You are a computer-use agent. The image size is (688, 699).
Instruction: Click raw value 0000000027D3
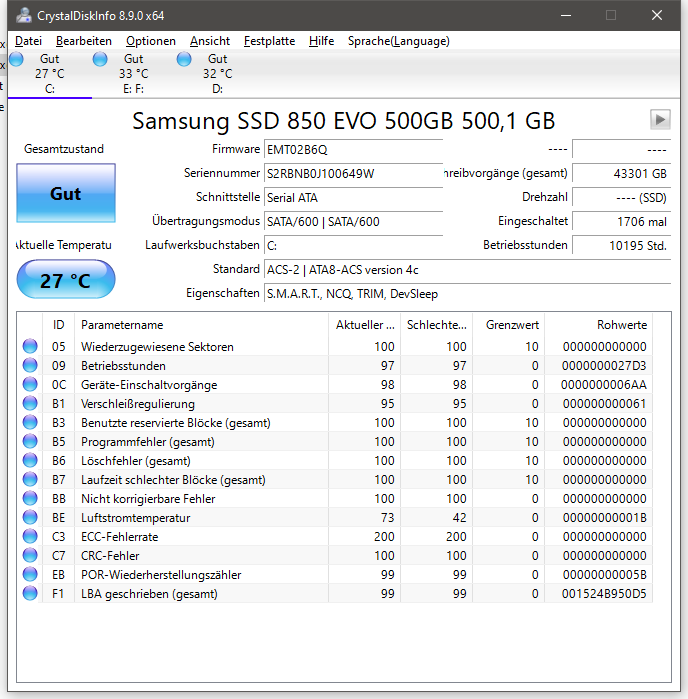(x=604, y=366)
